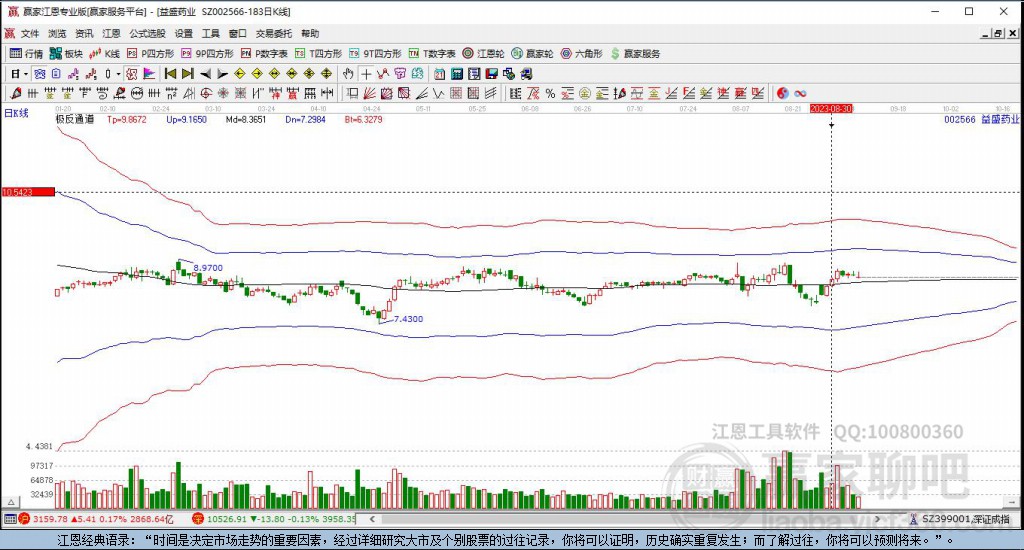Select the hand pan tool
The width and height of the screenshot is (1024, 550).
point(347,74)
